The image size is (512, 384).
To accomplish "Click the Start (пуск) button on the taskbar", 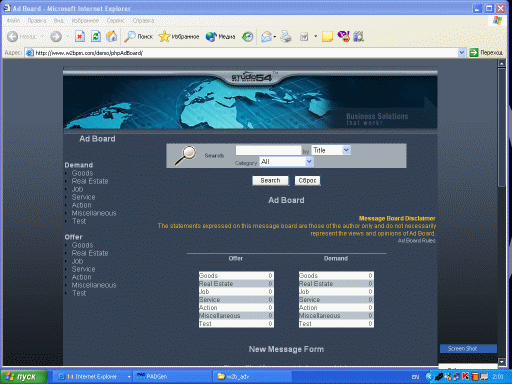I will point(23,377).
